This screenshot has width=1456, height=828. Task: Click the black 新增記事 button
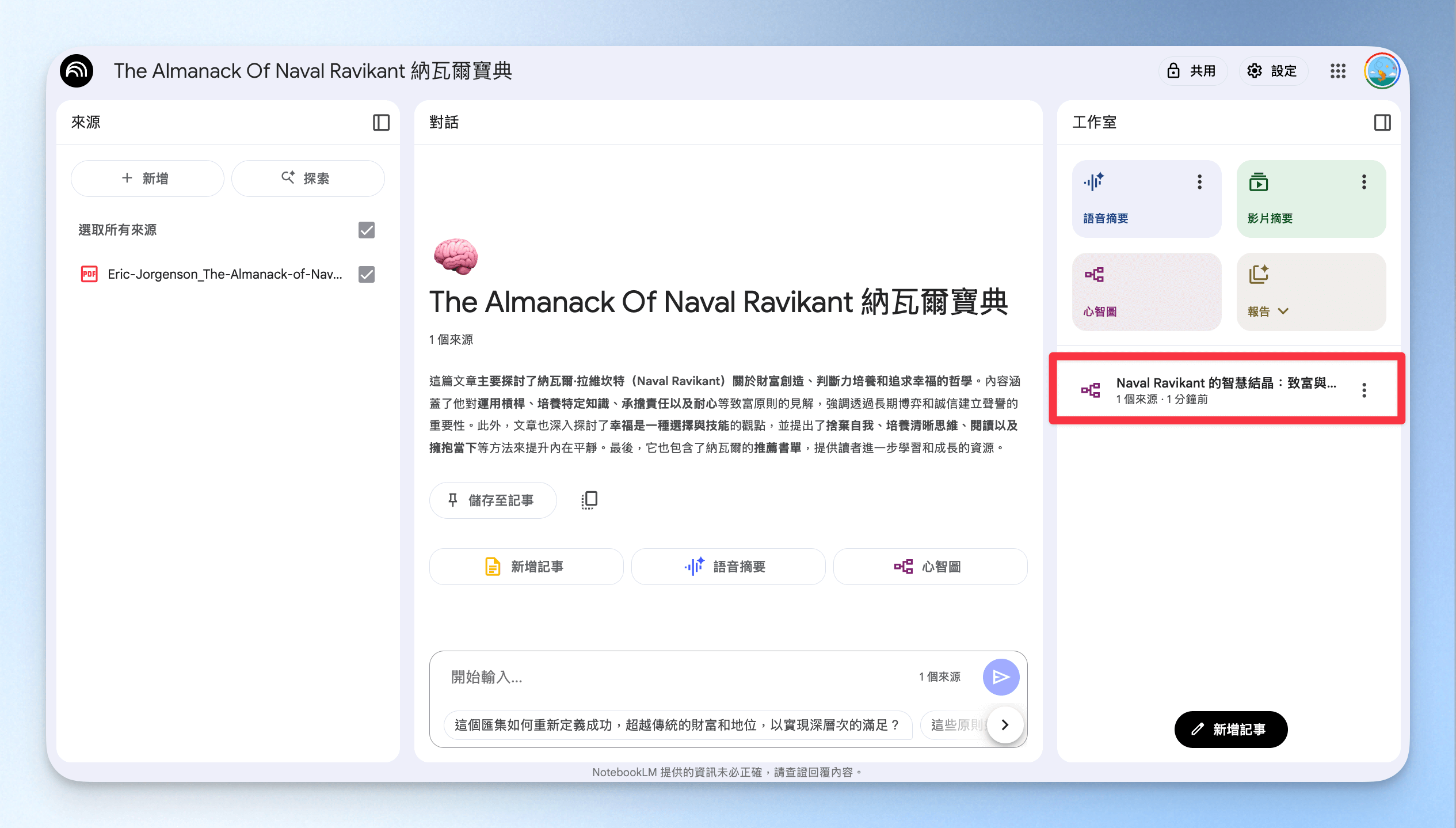[x=1230, y=729]
